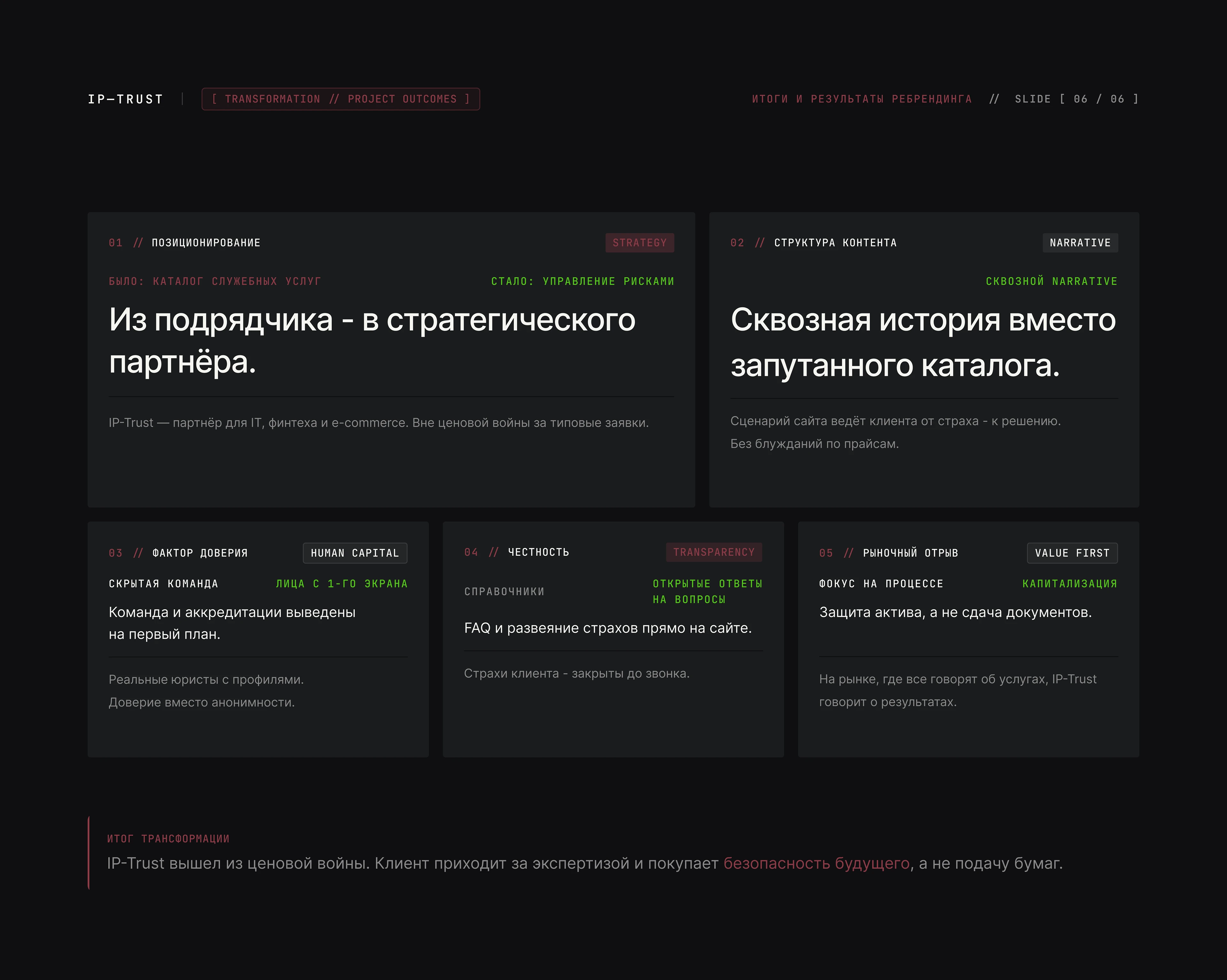Click the NARRATIVE badge
This screenshot has height=980, width=1227.
click(x=1080, y=243)
